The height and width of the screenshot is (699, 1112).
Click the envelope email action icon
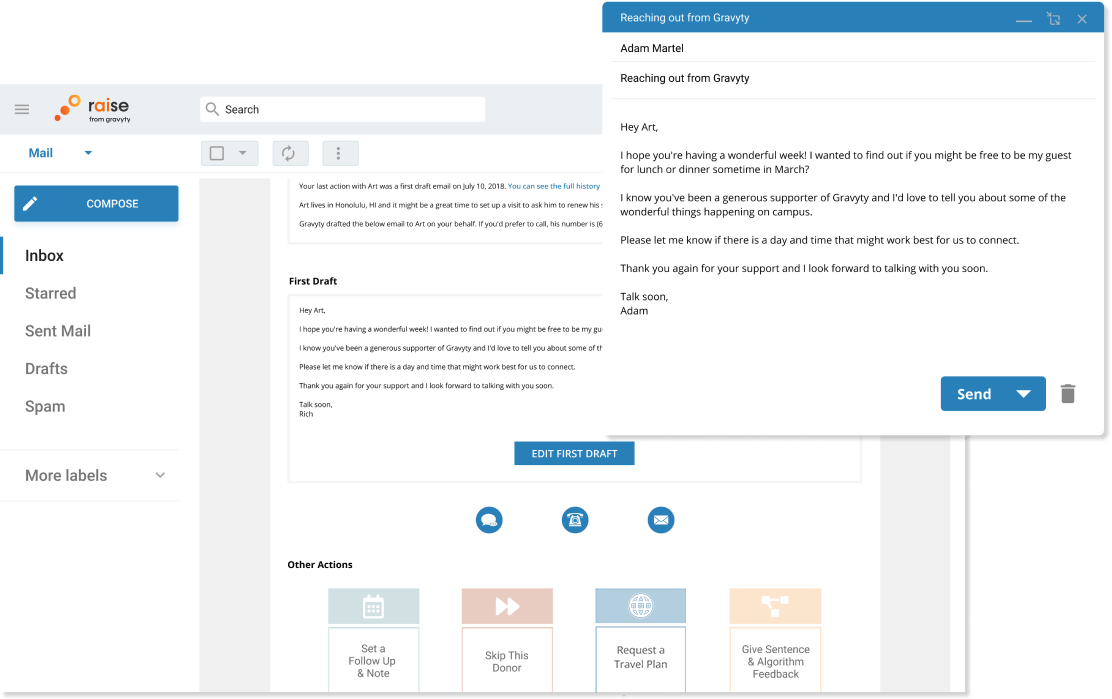pyautogui.click(x=661, y=520)
